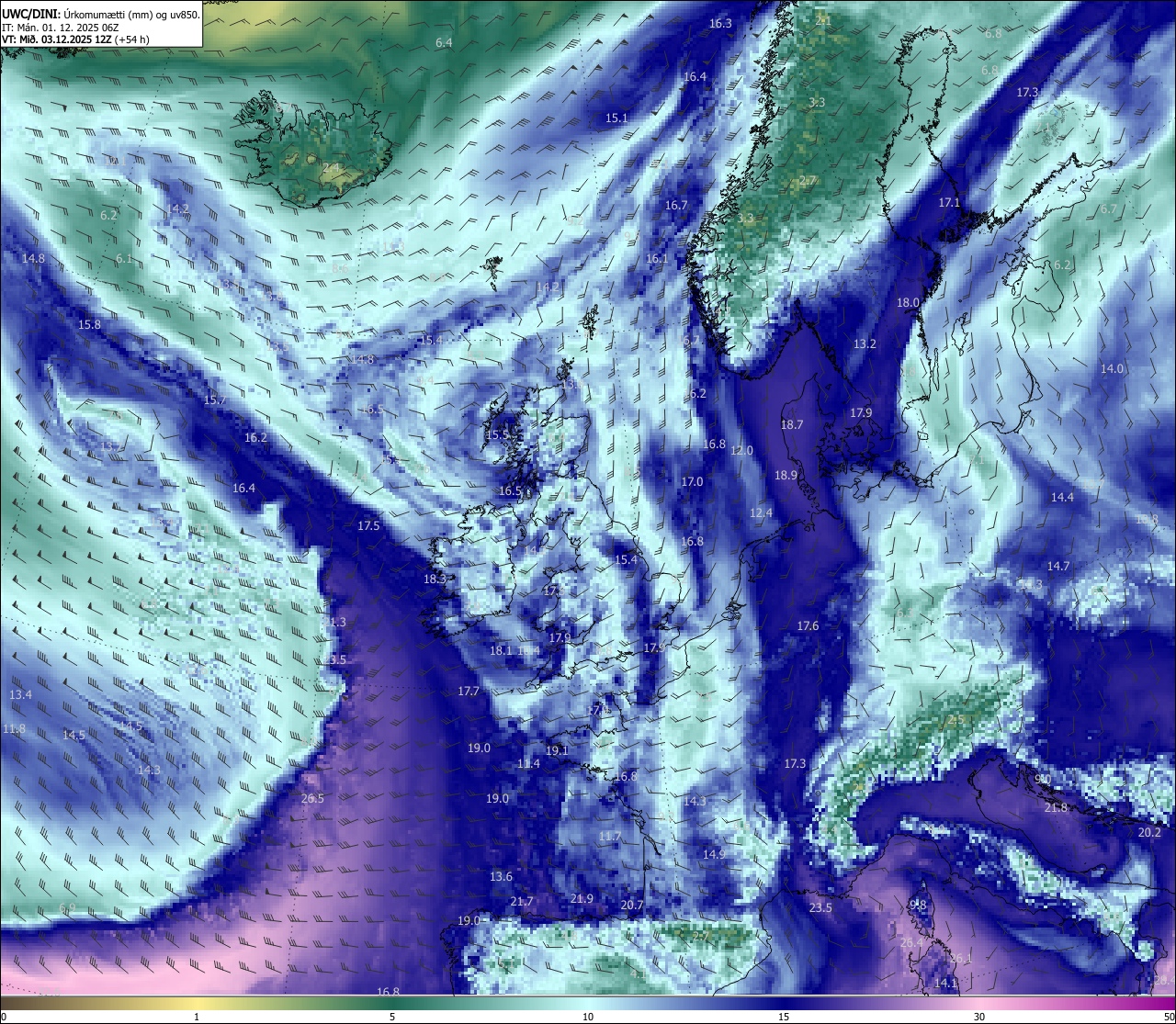The height and width of the screenshot is (1024, 1176).
Task: Click the 5 tick label on color scale
Action: click(392, 1017)
